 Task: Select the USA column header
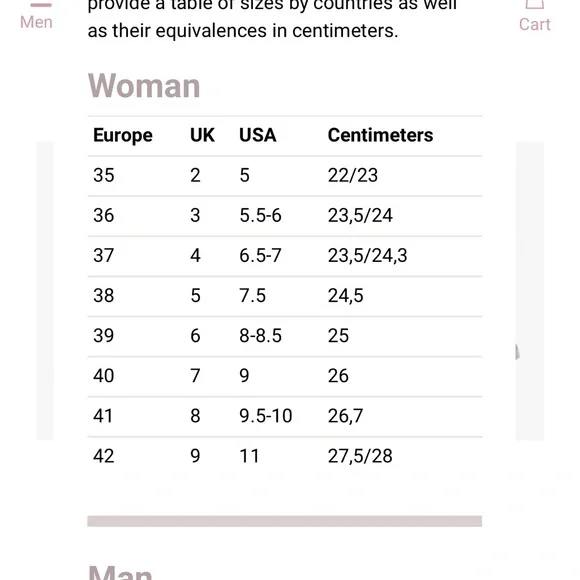257,135
